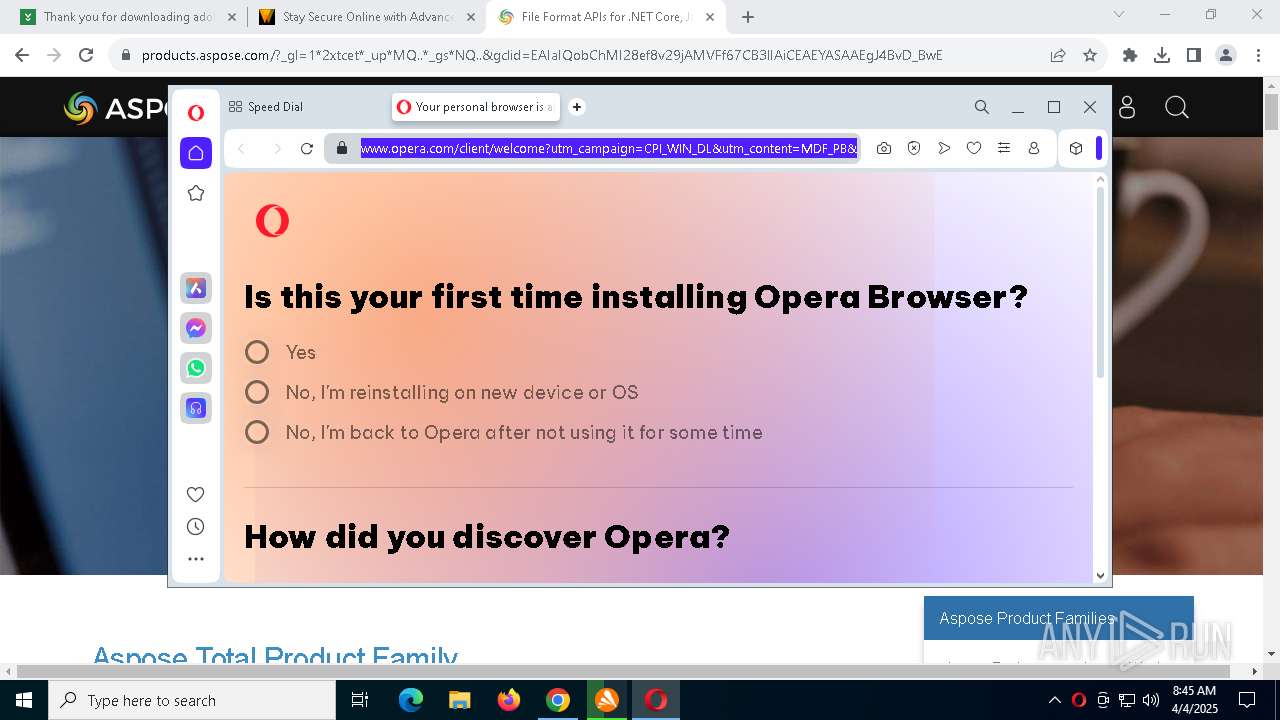Screen dimensions: 1280x720
Task: Open the Opera send flow arrow icon
Action: (x=944, y=148)
